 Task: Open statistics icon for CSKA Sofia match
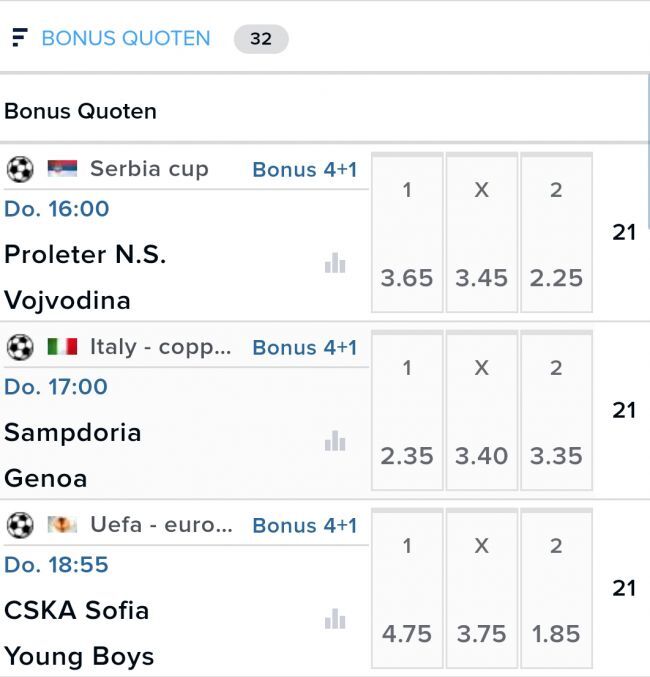[x=334, y=619]
